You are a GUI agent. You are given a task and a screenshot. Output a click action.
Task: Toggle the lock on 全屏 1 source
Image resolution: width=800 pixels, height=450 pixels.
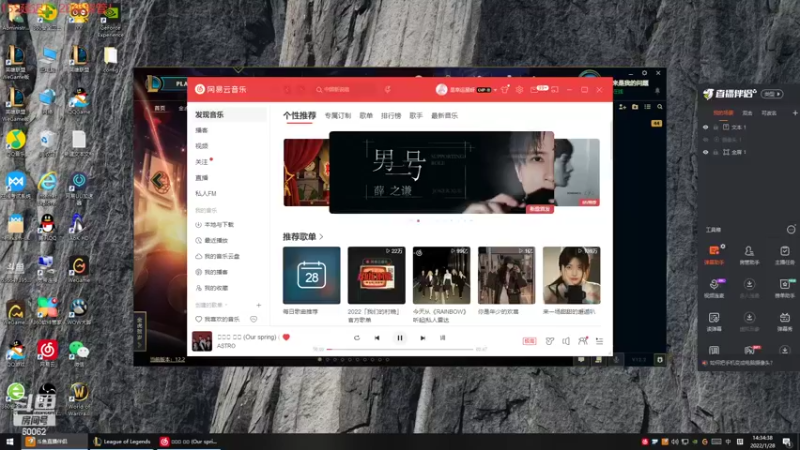pos(716,152)
